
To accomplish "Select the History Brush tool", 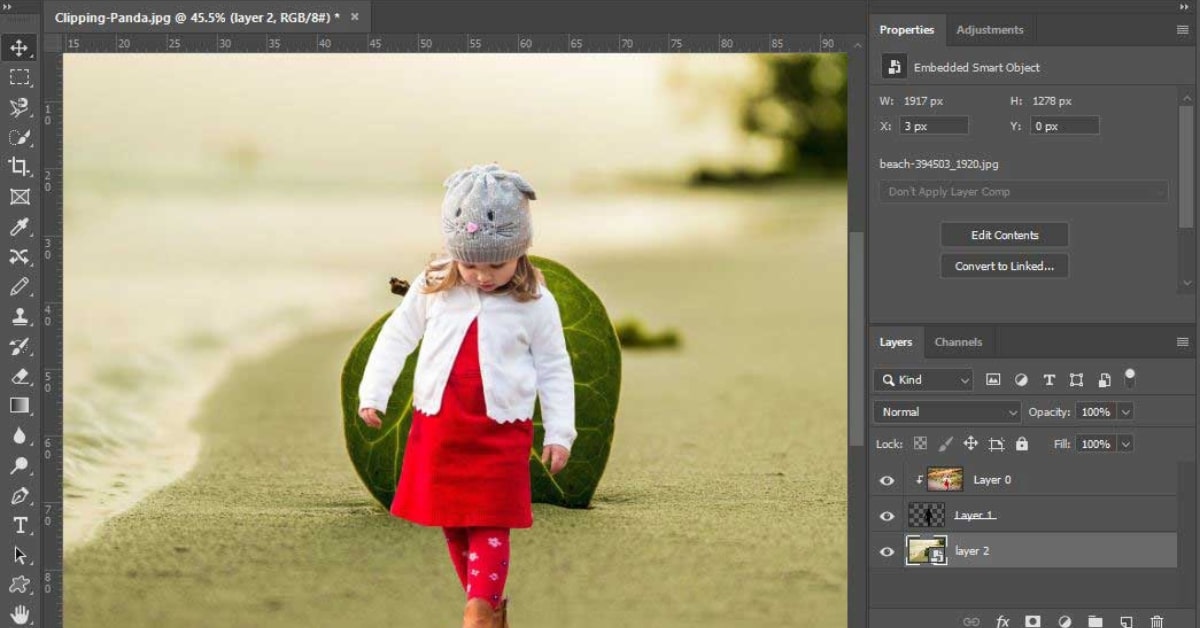I will pos(19,347).
